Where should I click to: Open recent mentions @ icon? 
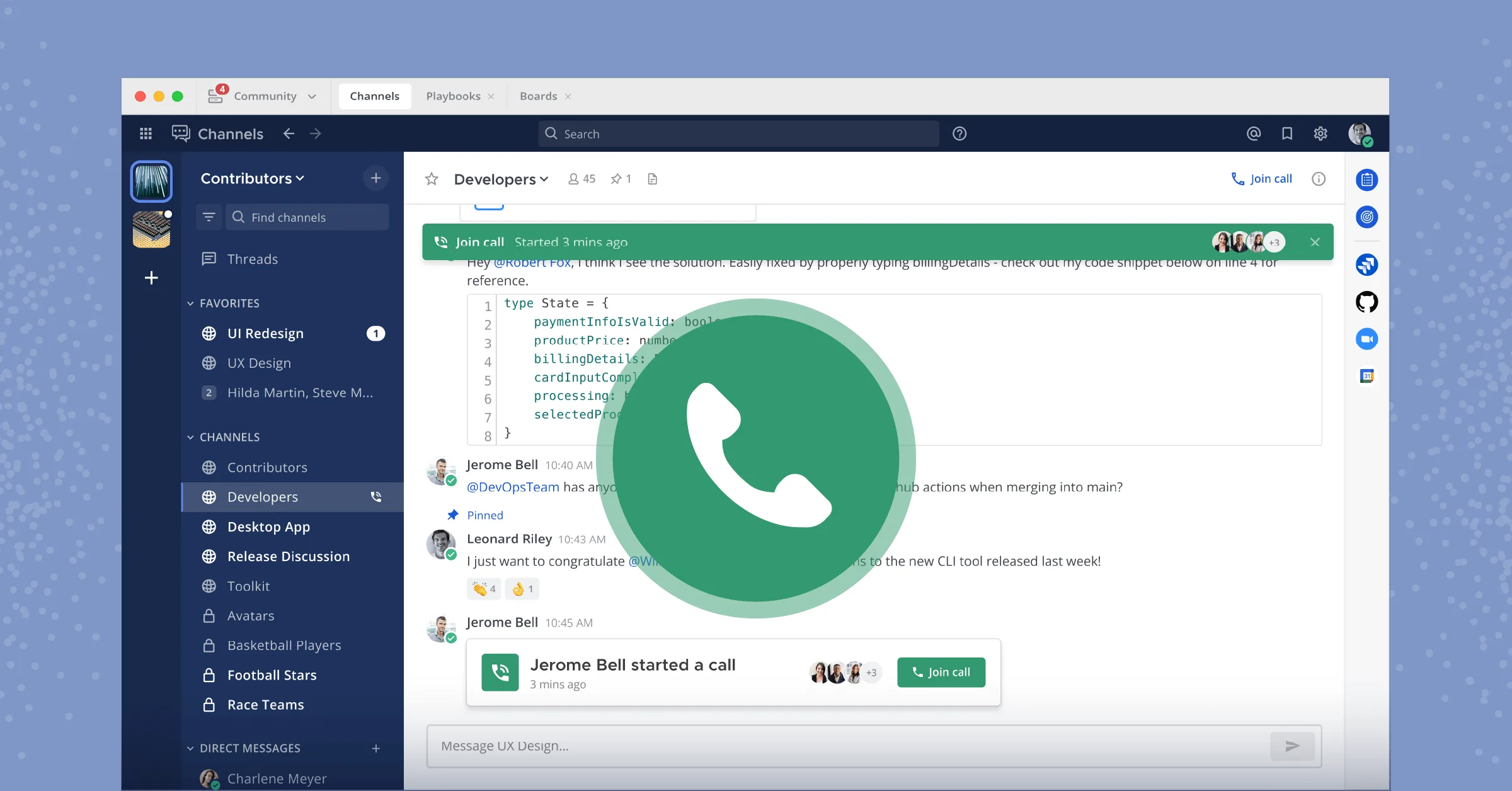(1254, 134)
